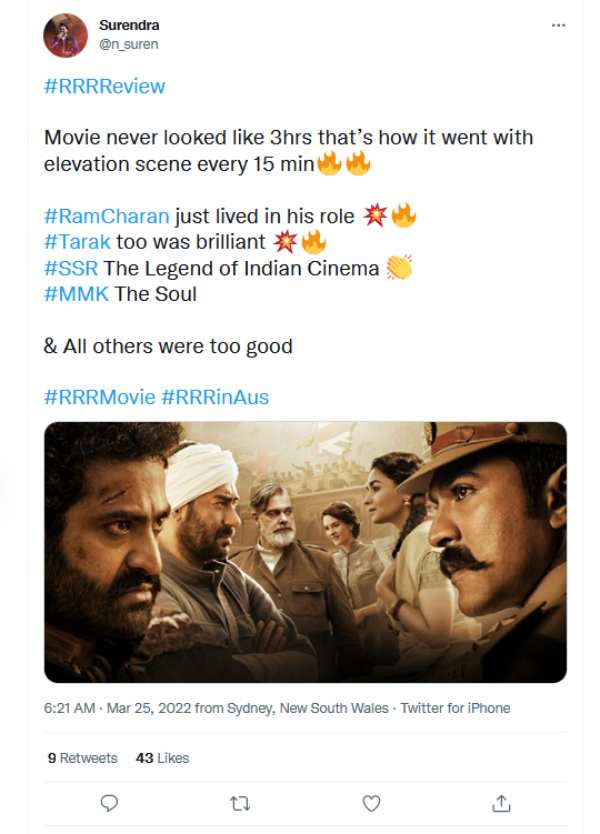Show the 43 Likes list
The width and height of the screenshot is (600, 834).
pos(162,758)
